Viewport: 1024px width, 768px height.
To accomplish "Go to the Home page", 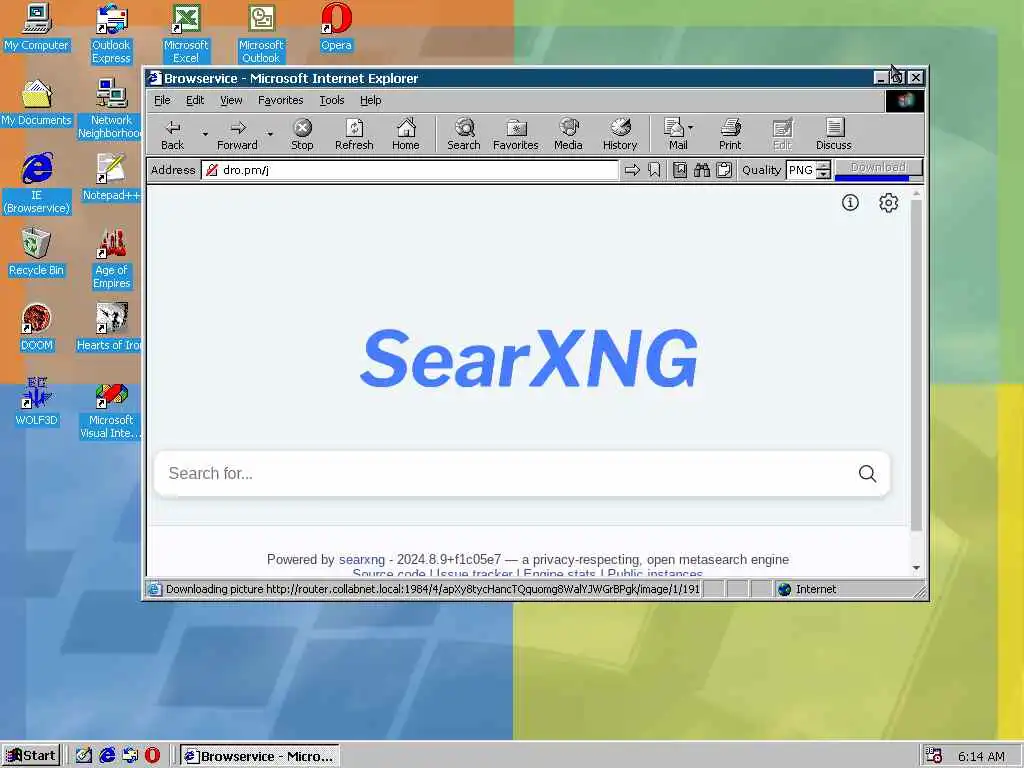I will [406, 135].
